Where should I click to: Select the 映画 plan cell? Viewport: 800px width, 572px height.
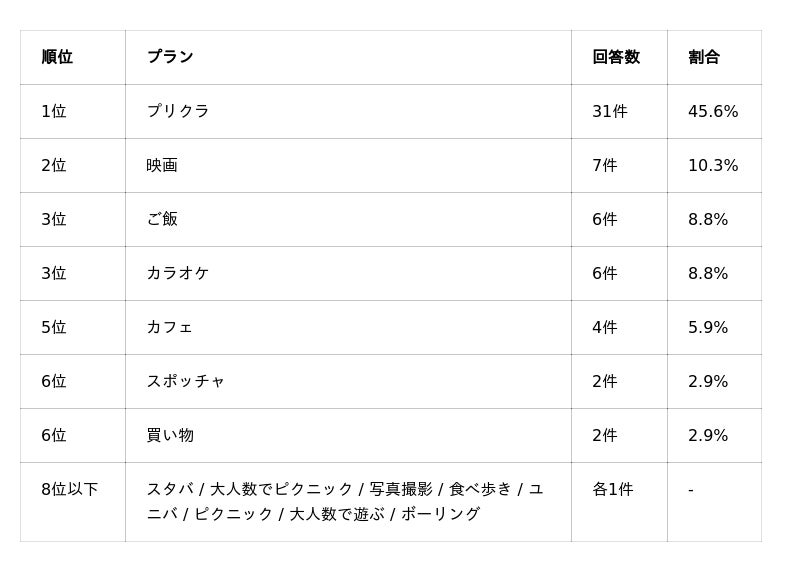point(162,165)
